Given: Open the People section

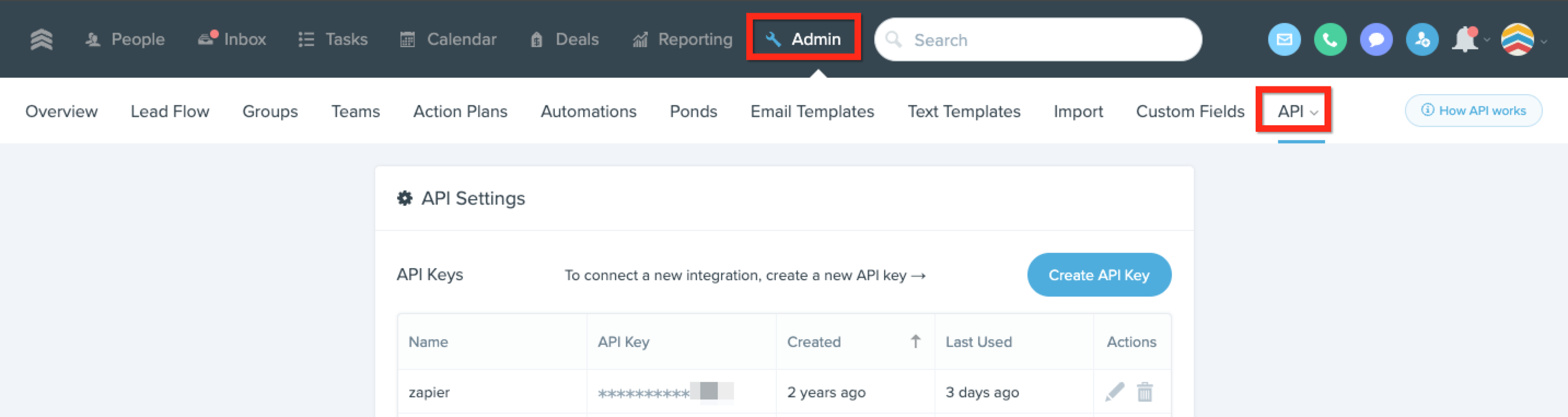Looking at the screenshot, I should (x=125, y=39).
